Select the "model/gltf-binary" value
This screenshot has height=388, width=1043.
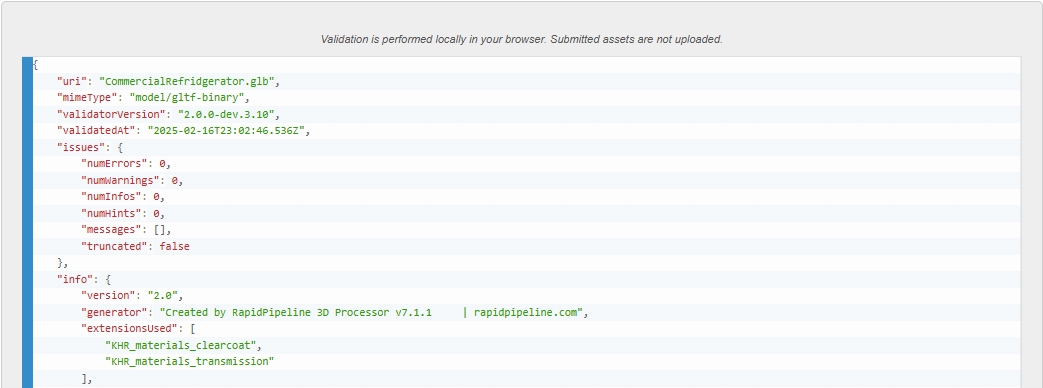coord(188,98)
